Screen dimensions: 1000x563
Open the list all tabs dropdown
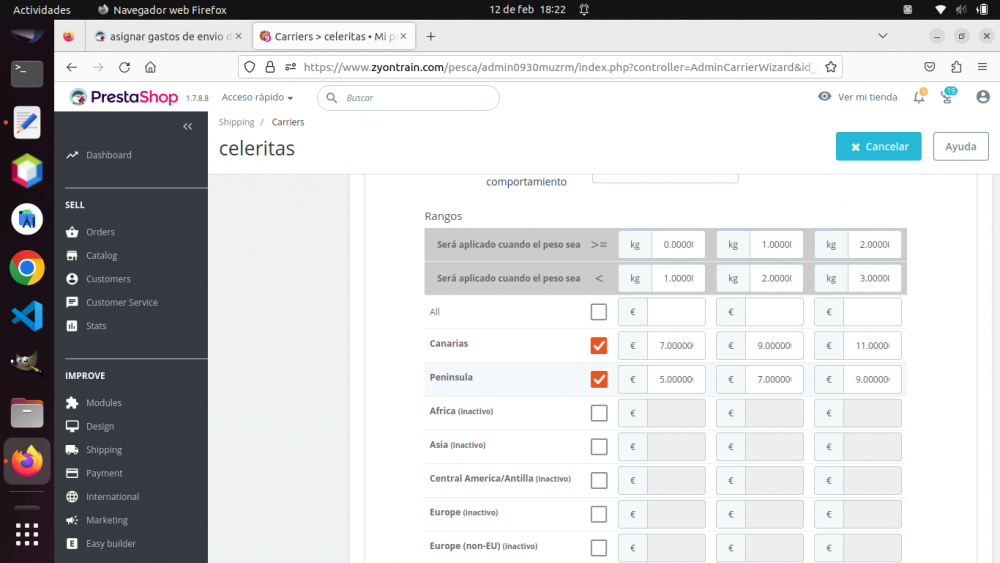[883, 36]
